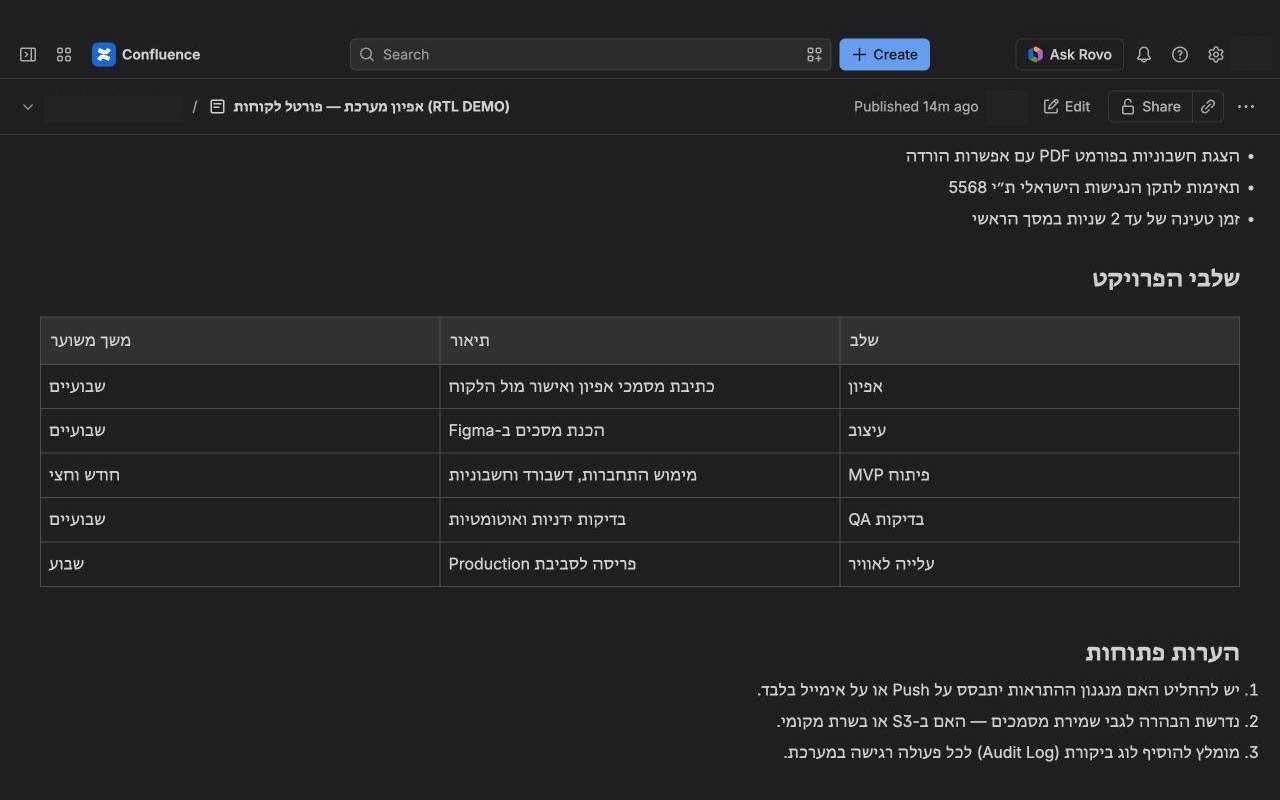Open the search filter icon inside search bar
Image resolution: width=1280 pixels, height=800 pixels.
(814, 55)
